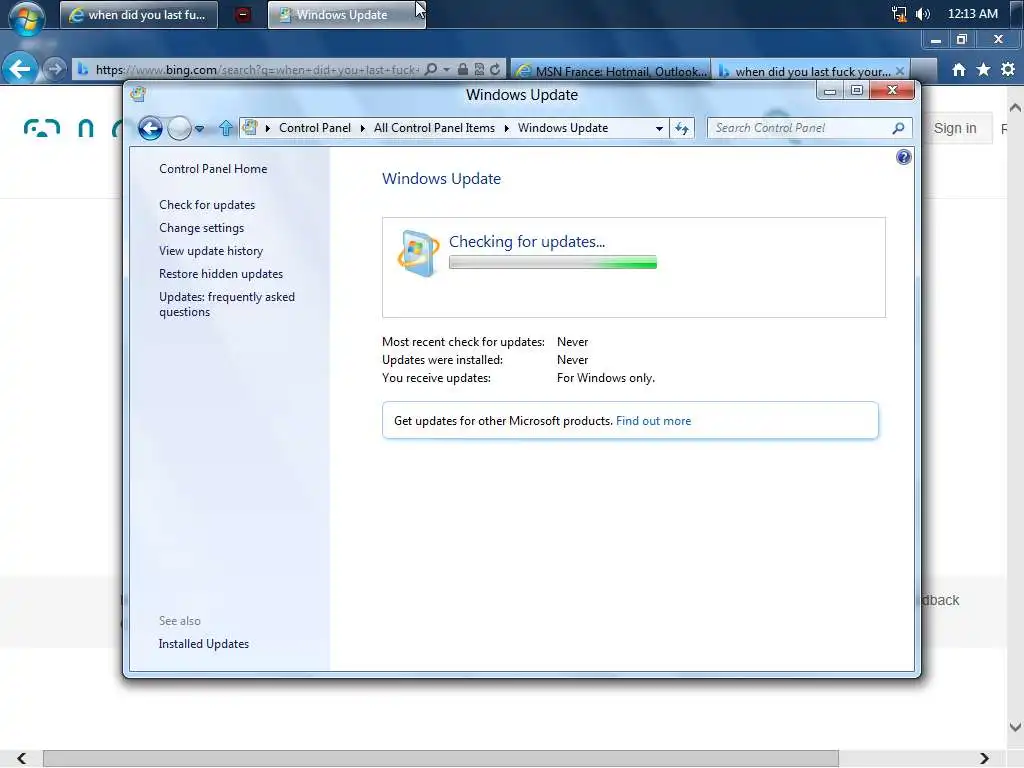Open the Internet Explorer home page

pos(959,69)
